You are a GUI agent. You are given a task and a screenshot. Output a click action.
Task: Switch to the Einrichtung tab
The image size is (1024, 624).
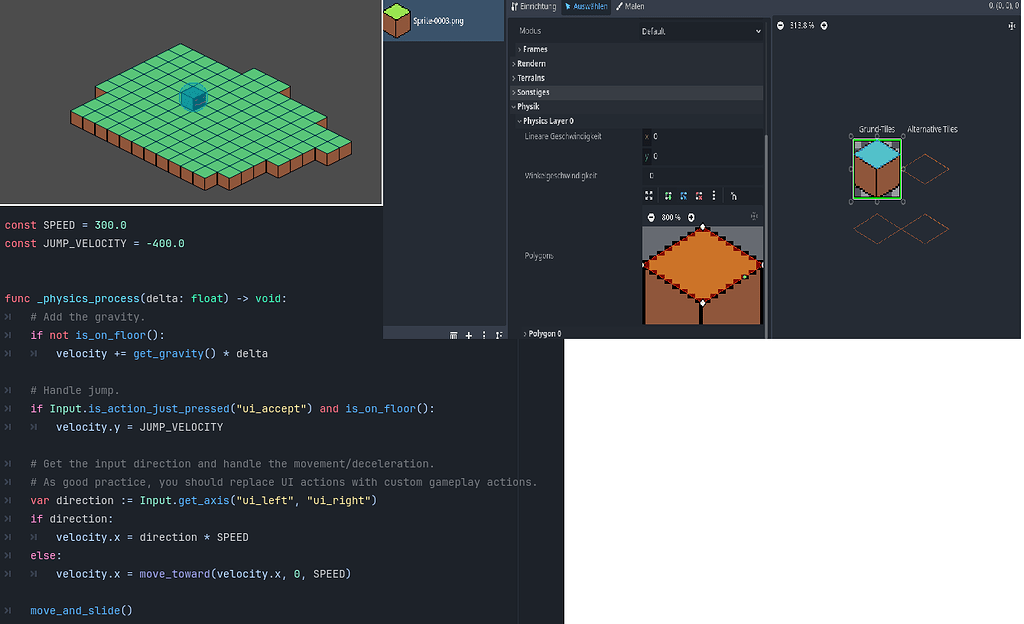pos(535,6)
